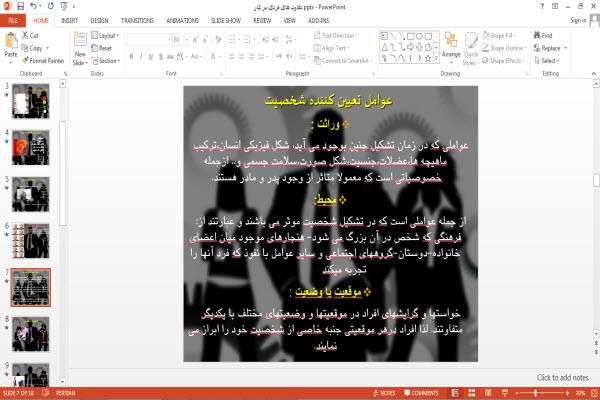Image resolution: width=600 pixels, height=400 pixels.
Task: Switch to Reading view icon
Action: (488, 393)
